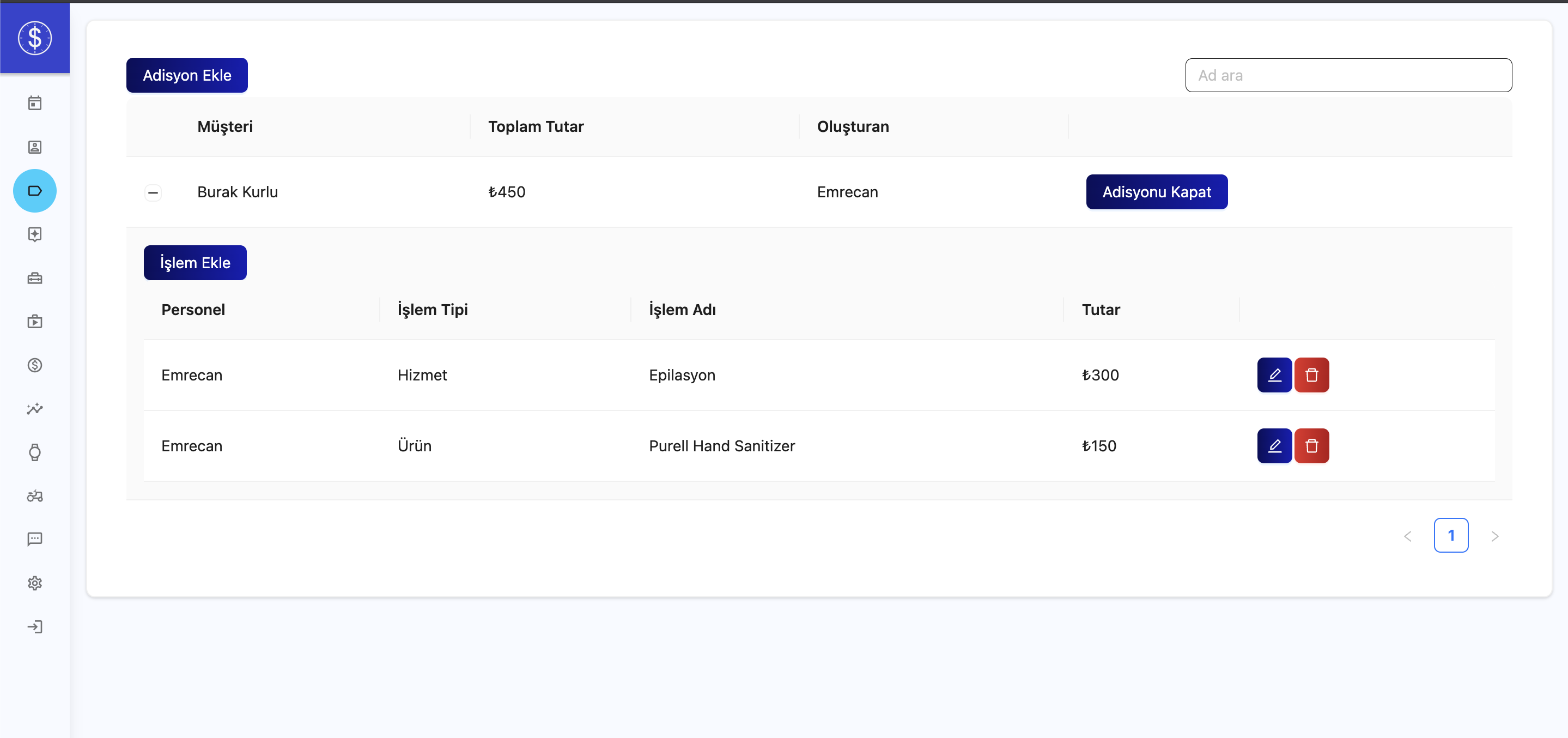1568x738 pixels.
Task: Collapse the Burak Kurlu row
Action: [153, 192]
